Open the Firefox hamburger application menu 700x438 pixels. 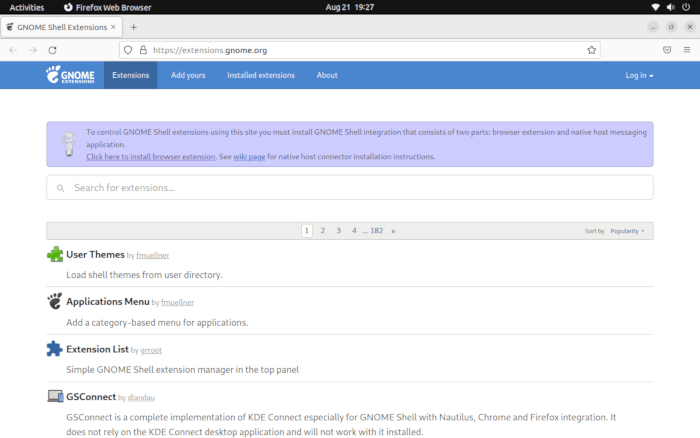[687, 50]
